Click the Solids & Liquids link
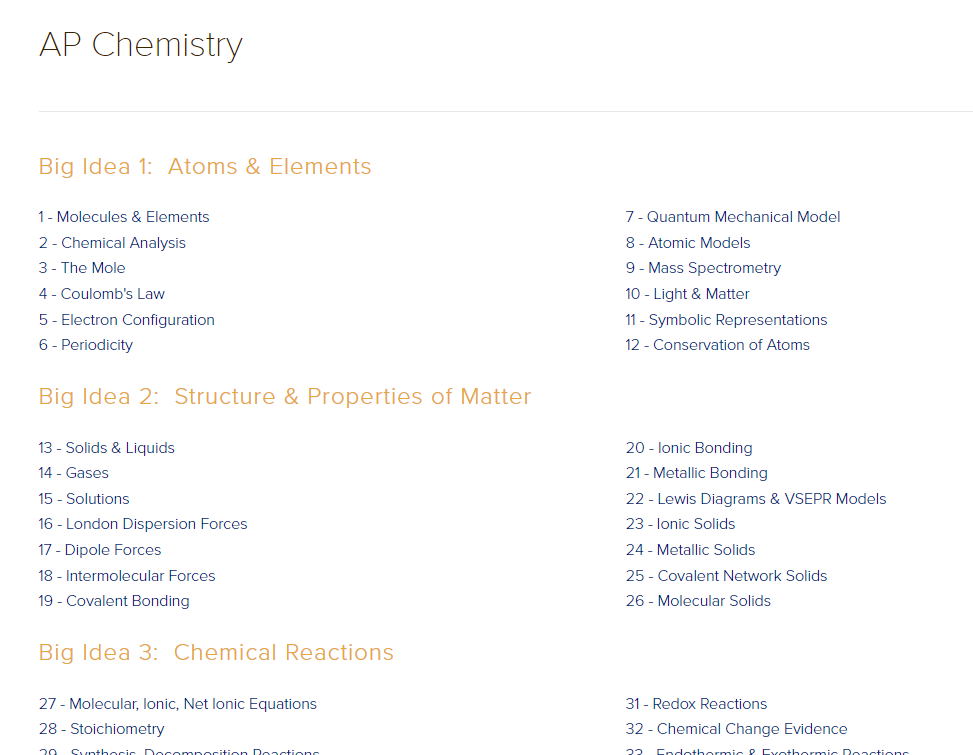 (x=107, y=448)
